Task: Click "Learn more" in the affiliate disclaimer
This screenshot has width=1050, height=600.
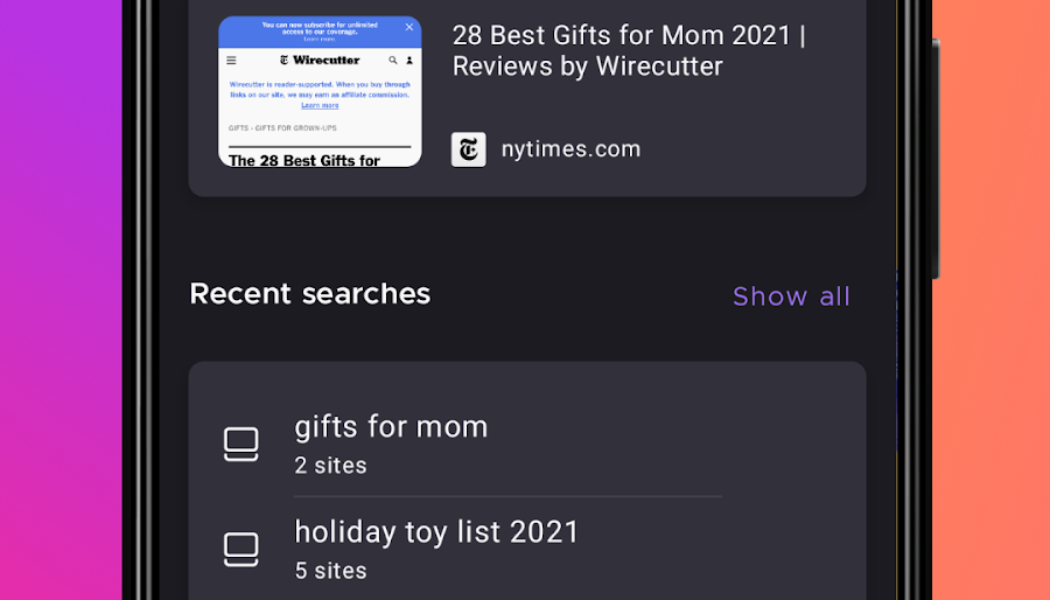Action: coord(320,105)
